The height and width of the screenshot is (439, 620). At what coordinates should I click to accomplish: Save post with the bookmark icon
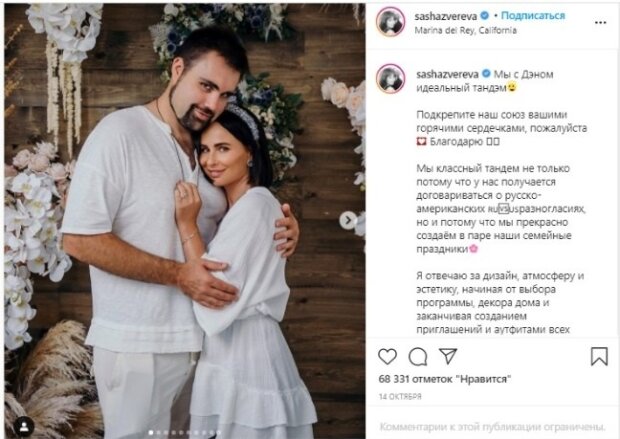coord(599,356)
